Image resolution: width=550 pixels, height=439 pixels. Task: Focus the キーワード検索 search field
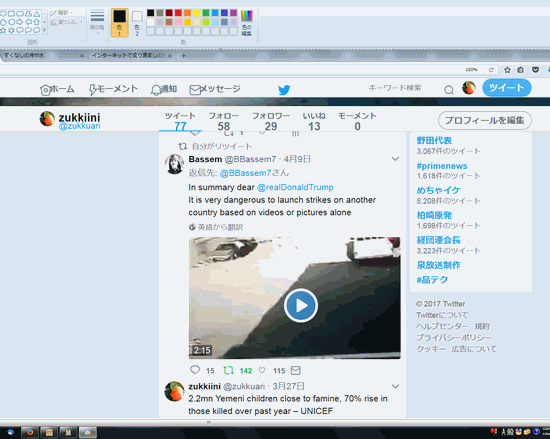[x=395, y=88]
